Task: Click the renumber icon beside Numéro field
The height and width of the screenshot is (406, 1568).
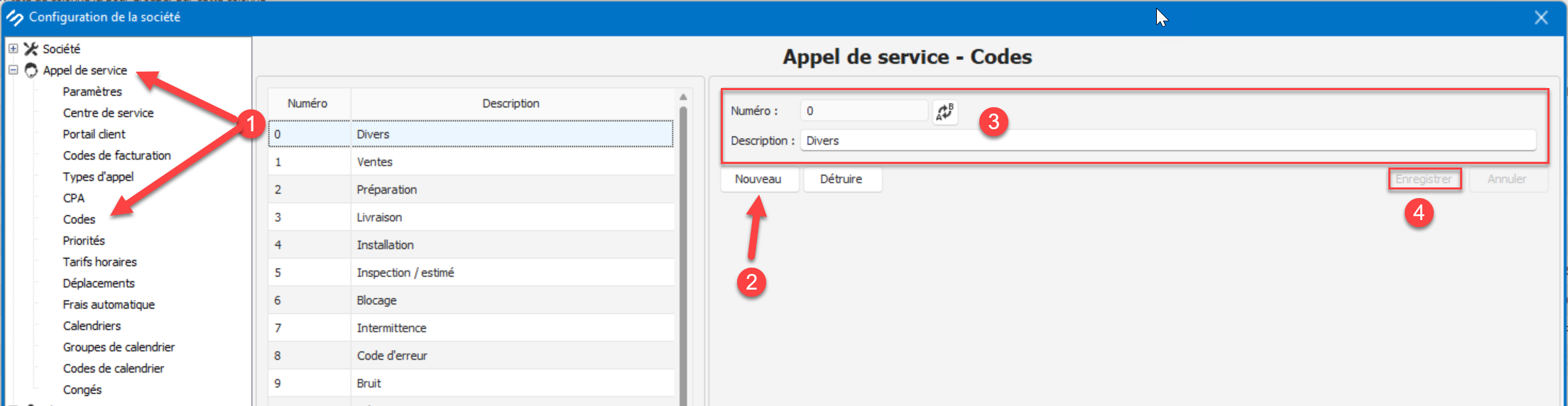Action: point(944,111)
